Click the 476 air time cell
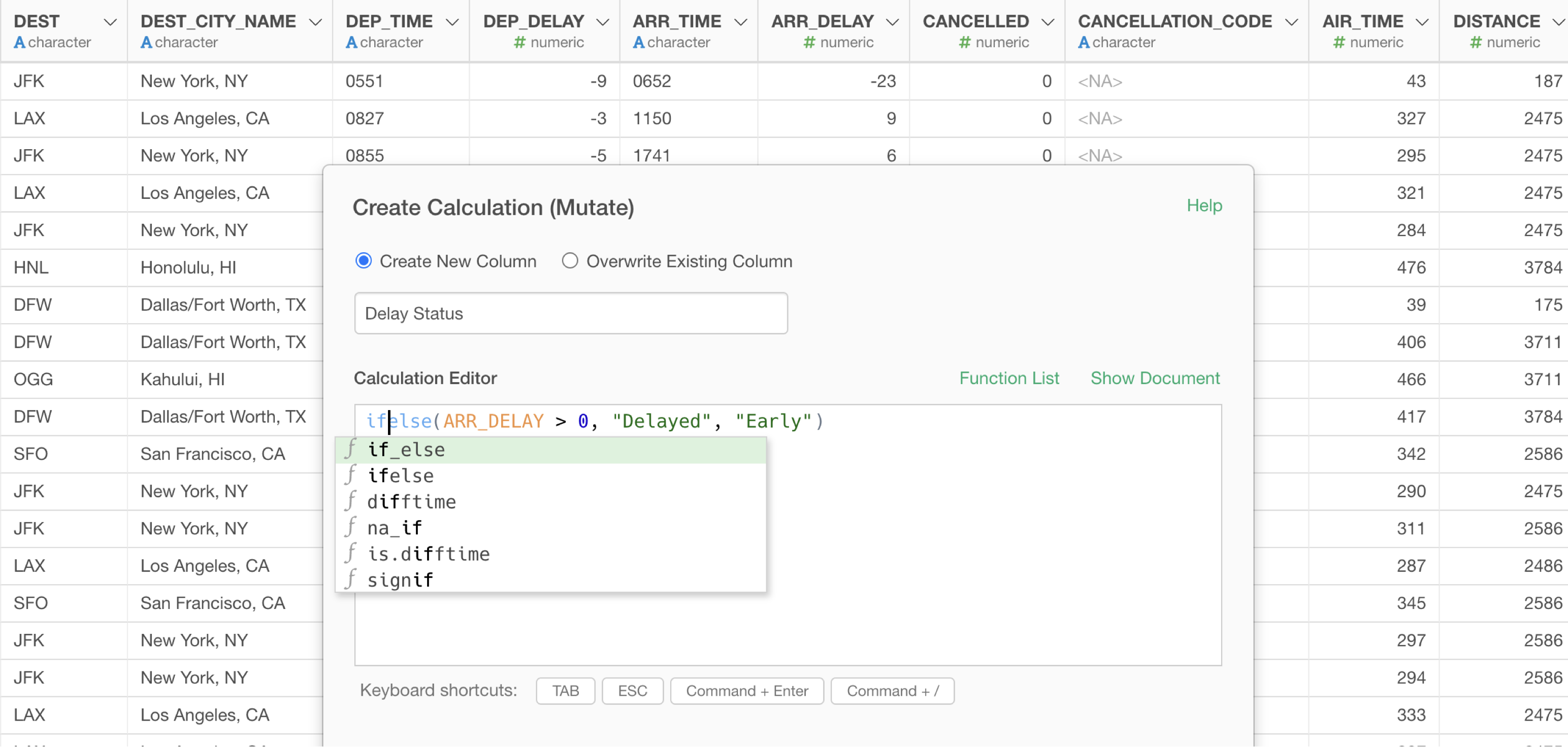 tap(1374, 267)
